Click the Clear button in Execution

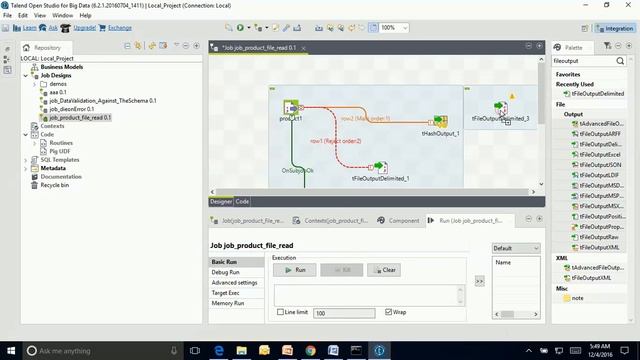384,270
